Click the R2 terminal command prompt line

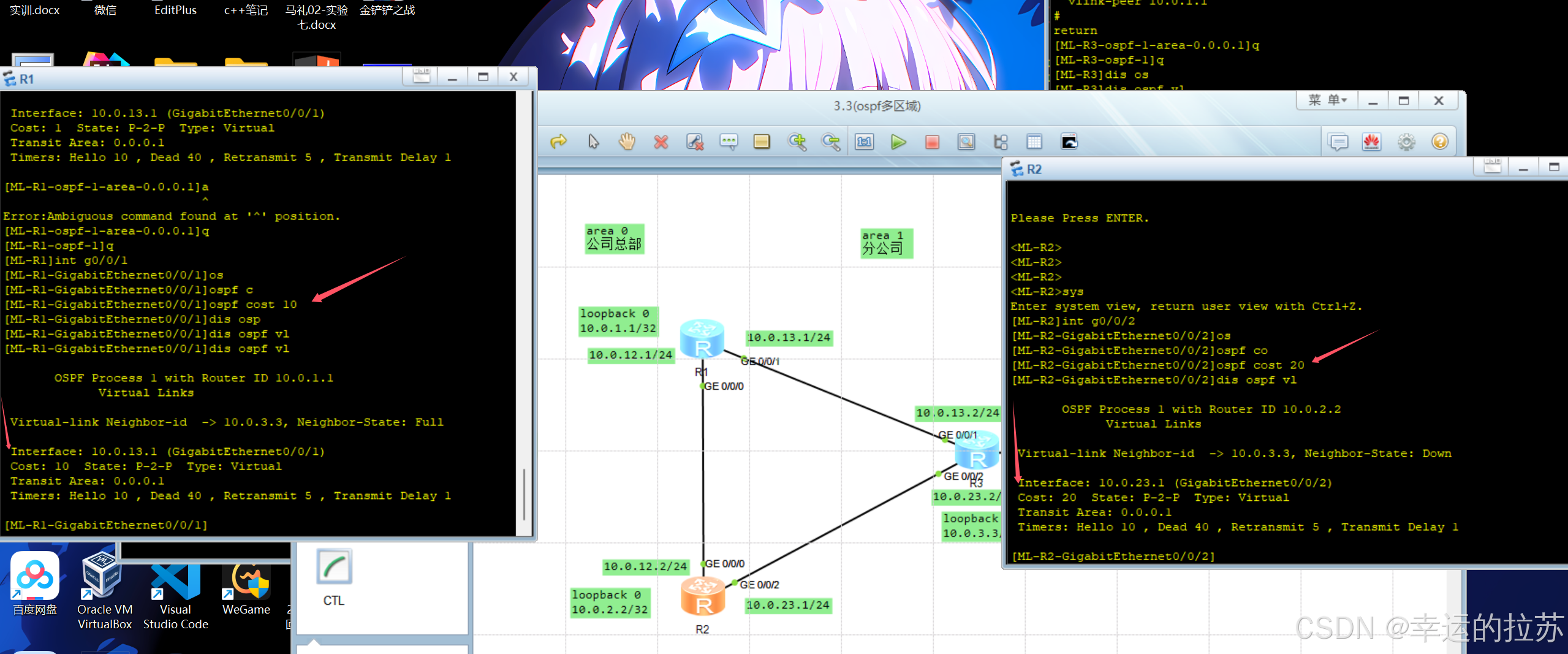click(1113, 557)
